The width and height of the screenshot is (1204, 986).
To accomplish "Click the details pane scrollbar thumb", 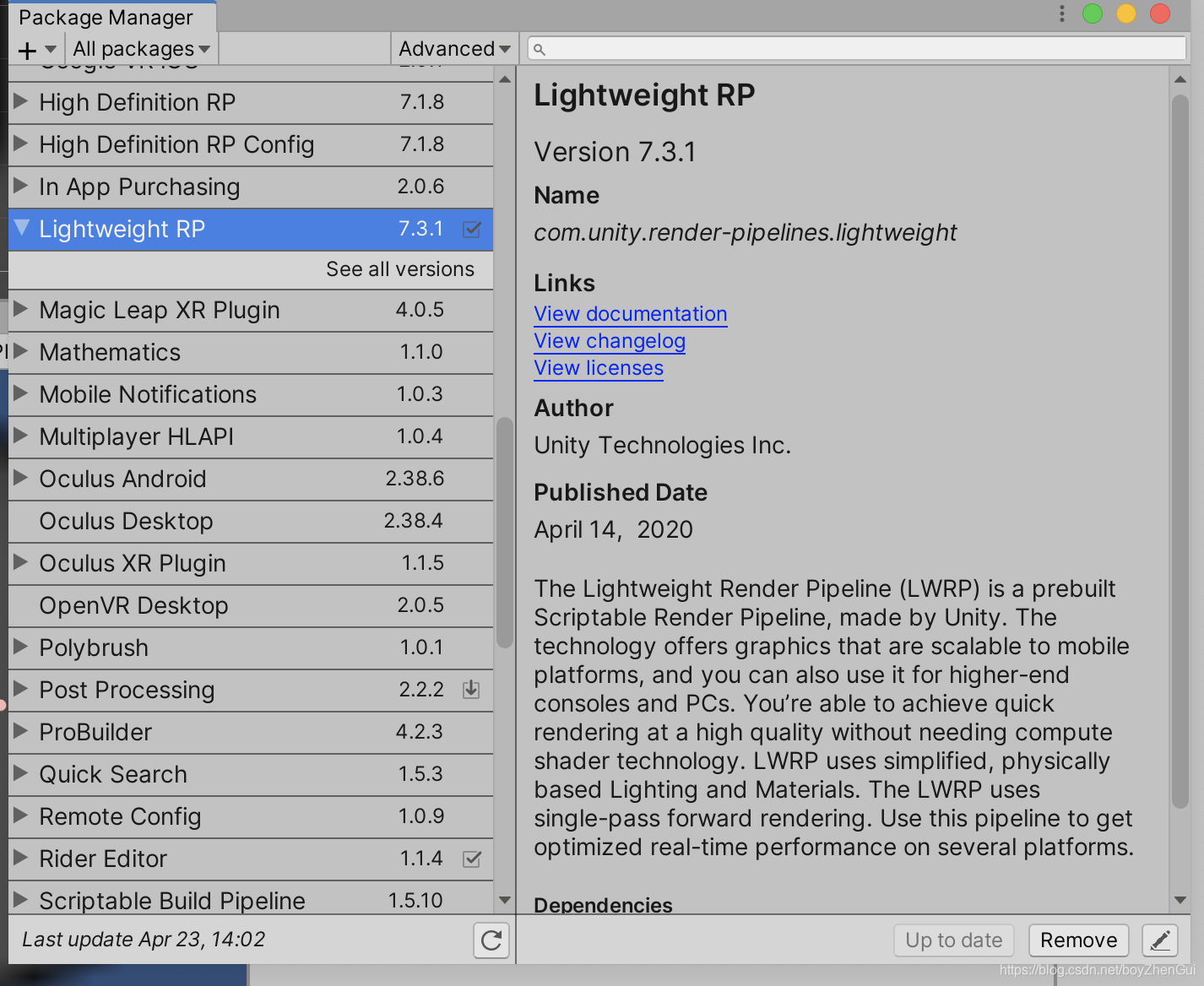I will [1180, 452].
